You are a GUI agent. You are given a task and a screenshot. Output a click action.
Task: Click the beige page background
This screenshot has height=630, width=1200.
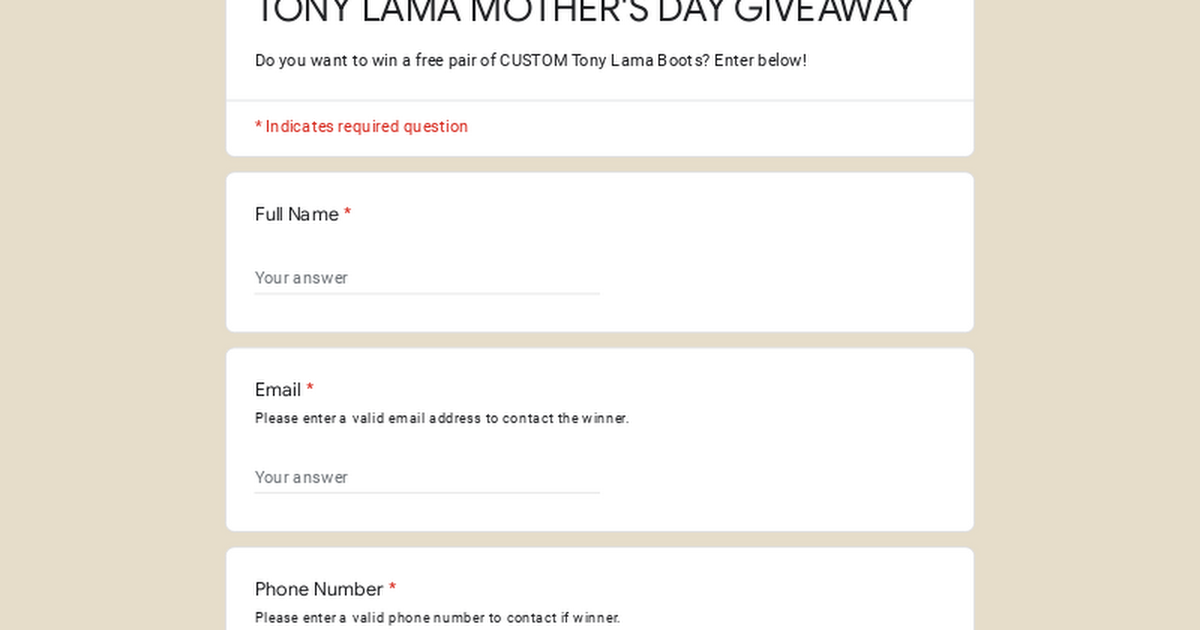coord(110,320)
